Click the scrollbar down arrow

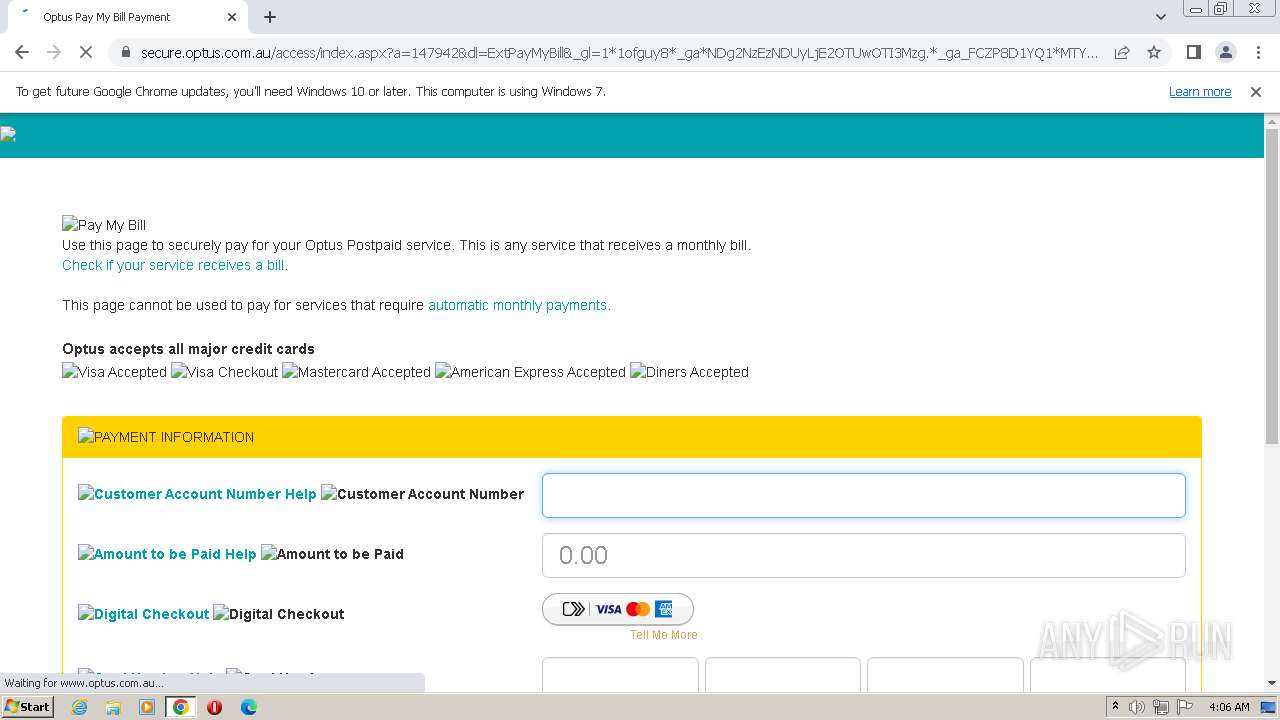[x=1272, y=683]
